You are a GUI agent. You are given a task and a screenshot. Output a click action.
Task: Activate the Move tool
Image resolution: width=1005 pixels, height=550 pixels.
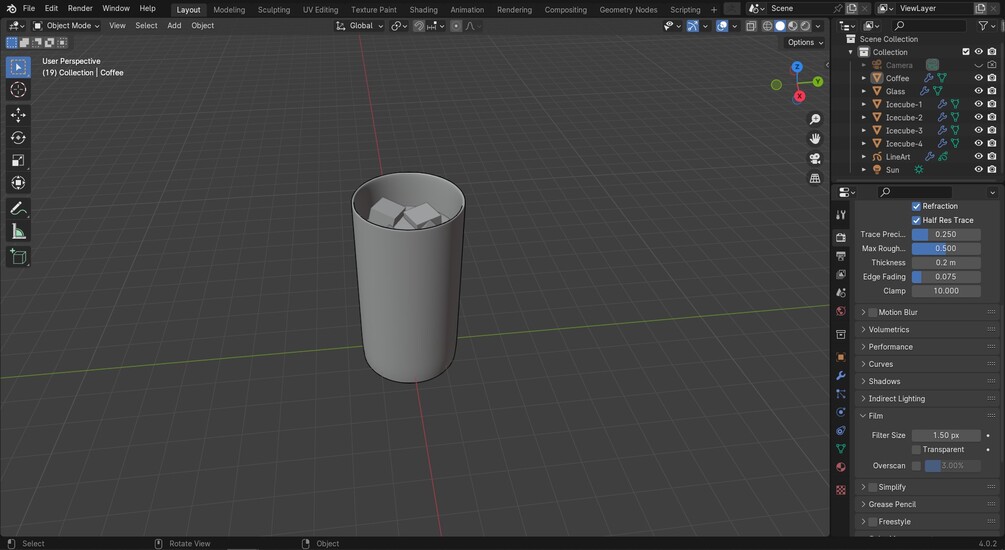[18, 115]
